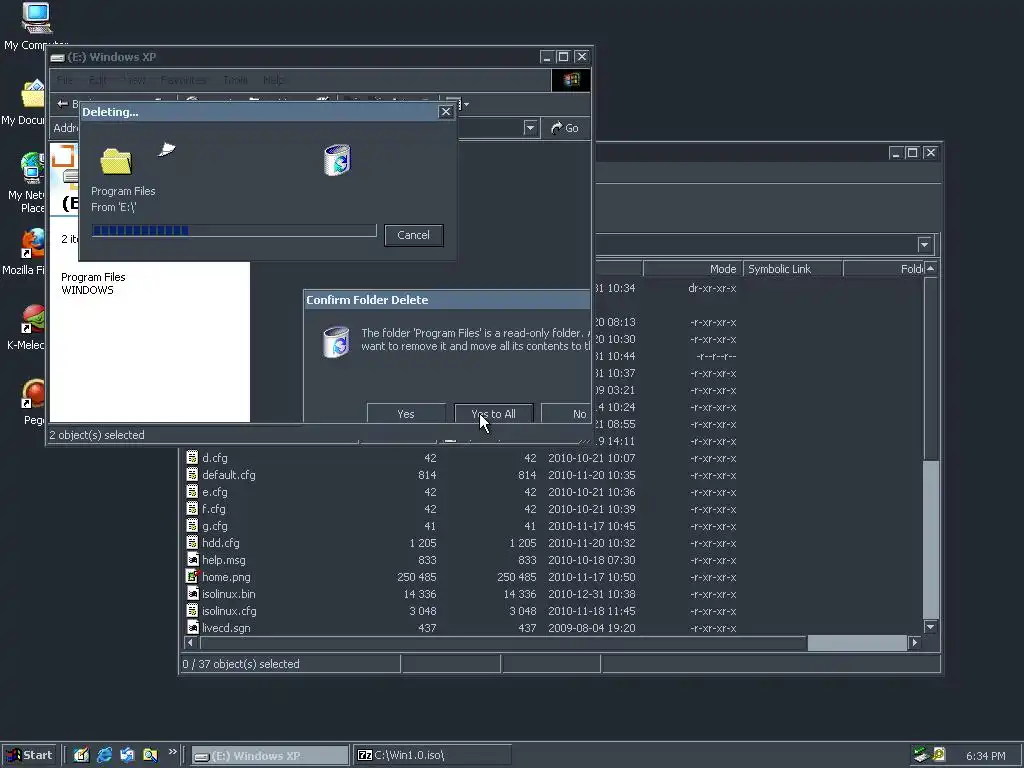This screenshot has width=1024, height=768.
Task: Open the path dropdown in 7-Zip window
Action: pos(924,245)
